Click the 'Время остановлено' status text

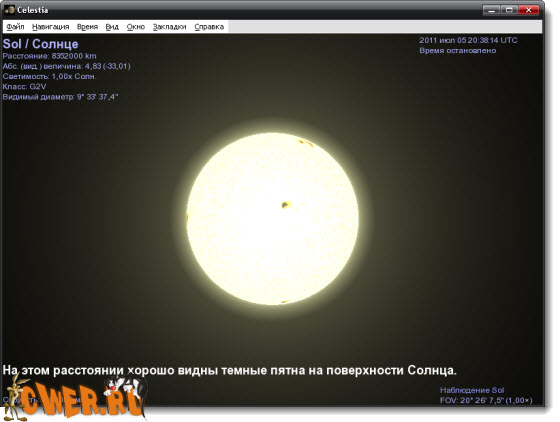[458, 50]
